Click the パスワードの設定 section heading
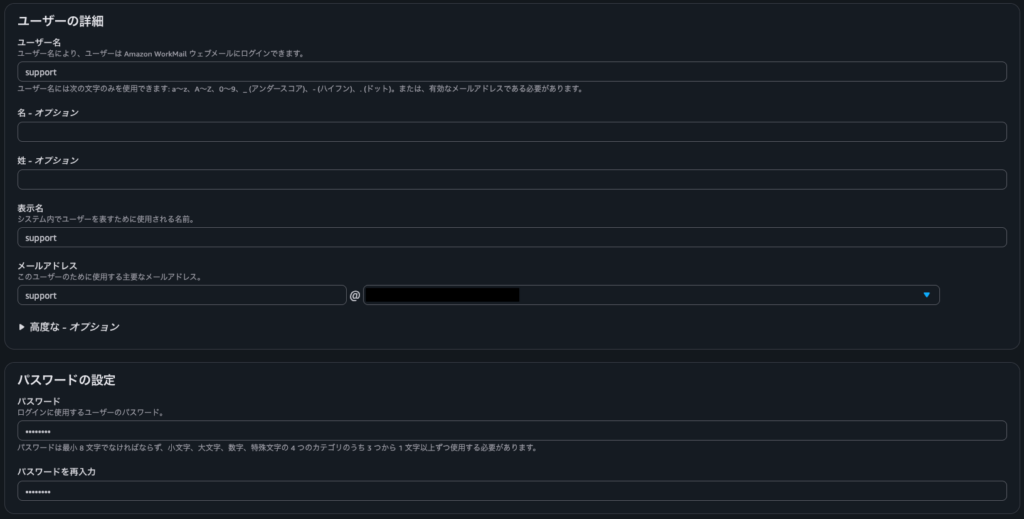Viewport: 1024px width, 519px height. (66, 380)
